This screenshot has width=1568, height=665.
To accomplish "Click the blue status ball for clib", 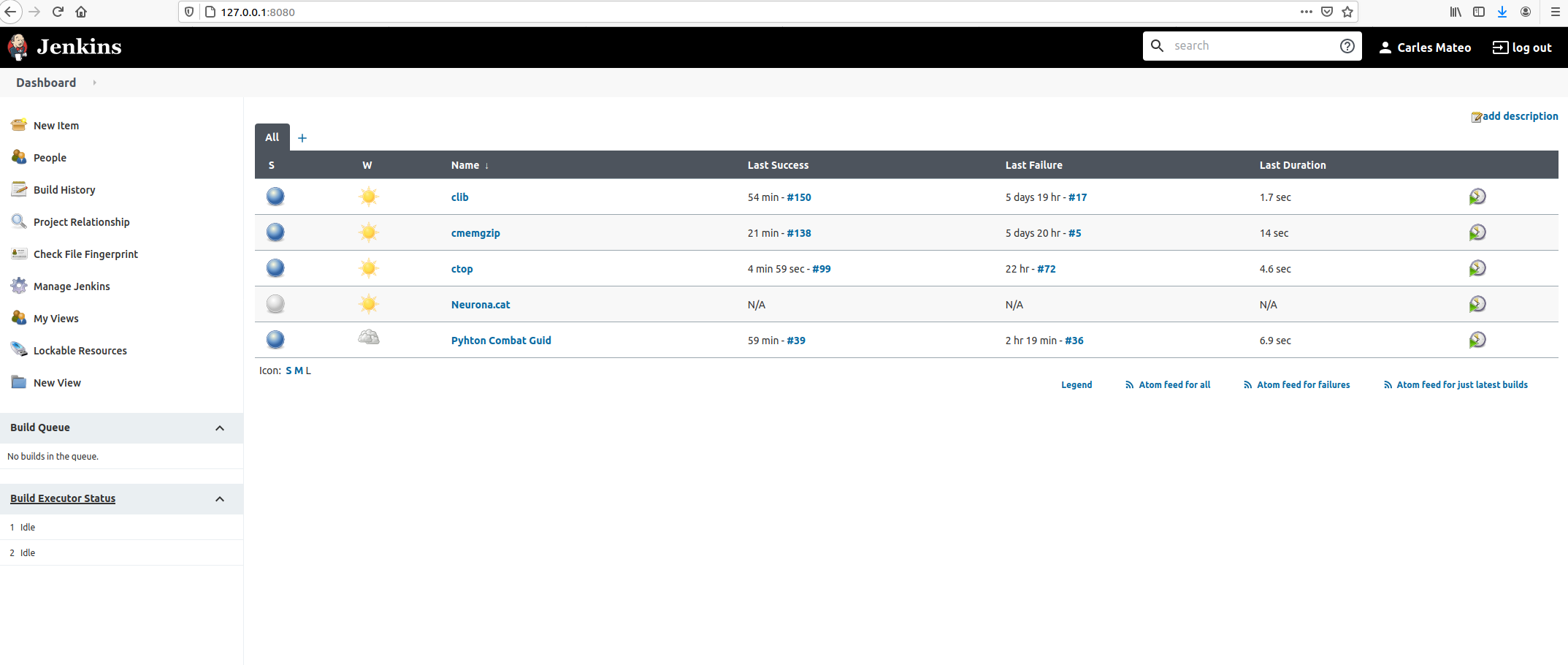I will pos(275,197).
